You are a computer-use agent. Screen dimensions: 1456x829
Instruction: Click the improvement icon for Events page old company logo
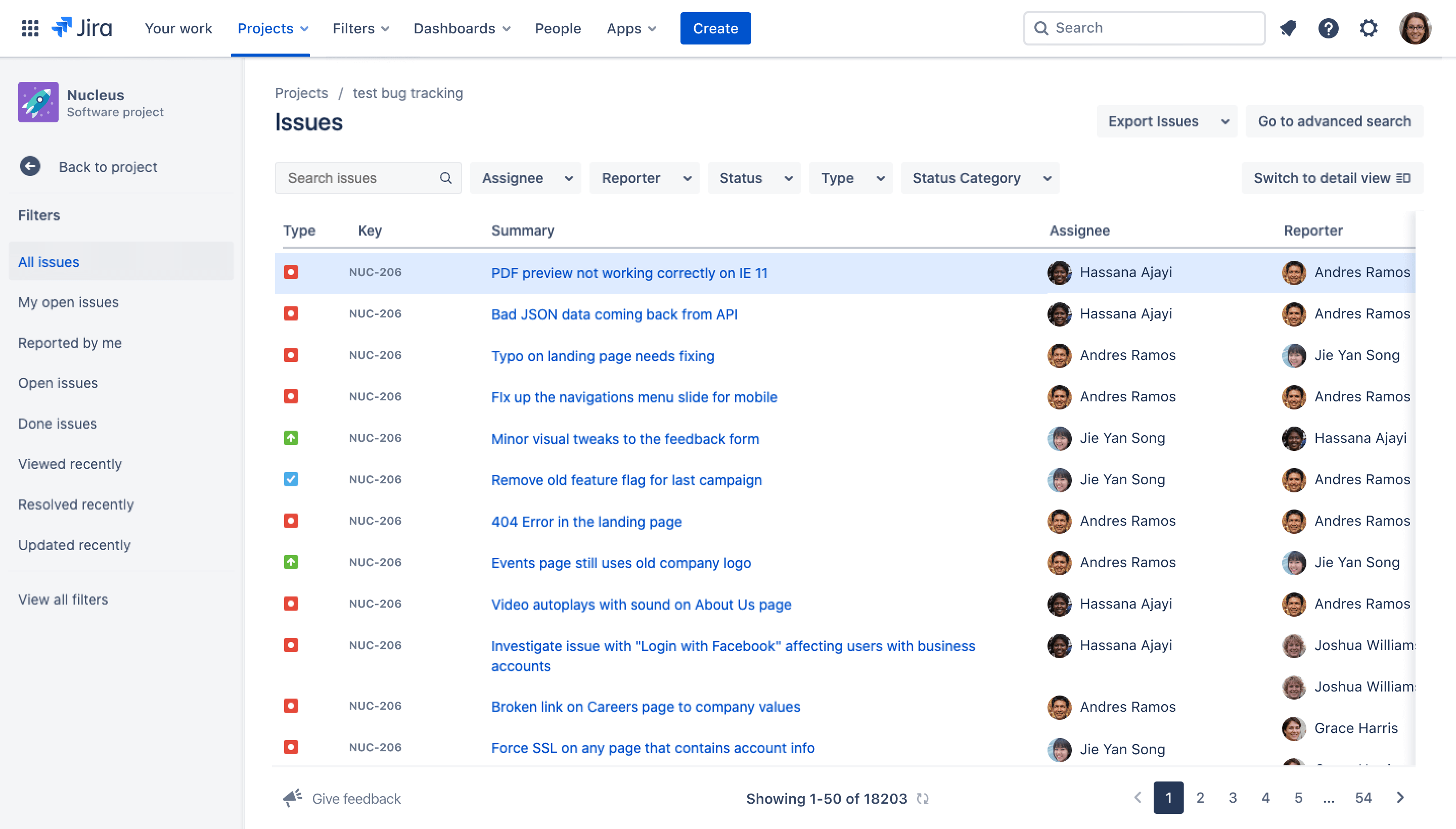coord(291,562)
